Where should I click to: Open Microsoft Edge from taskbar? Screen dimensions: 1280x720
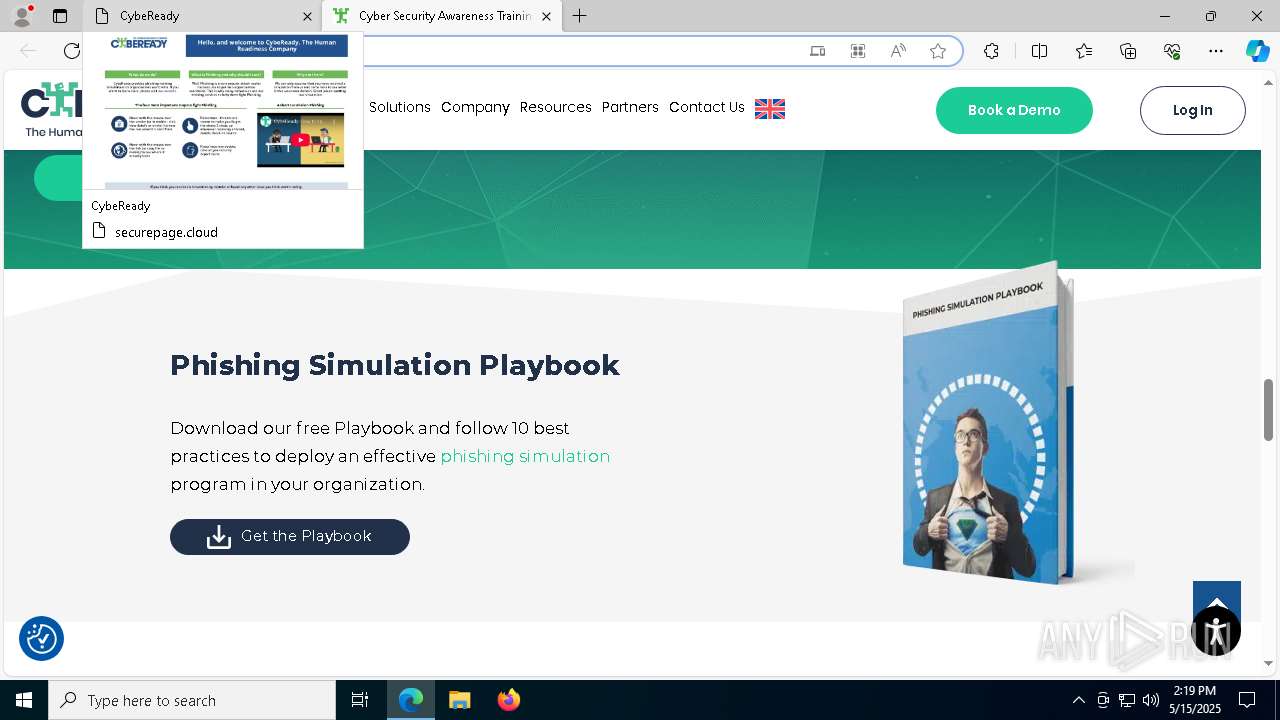(x=411, y=700)
